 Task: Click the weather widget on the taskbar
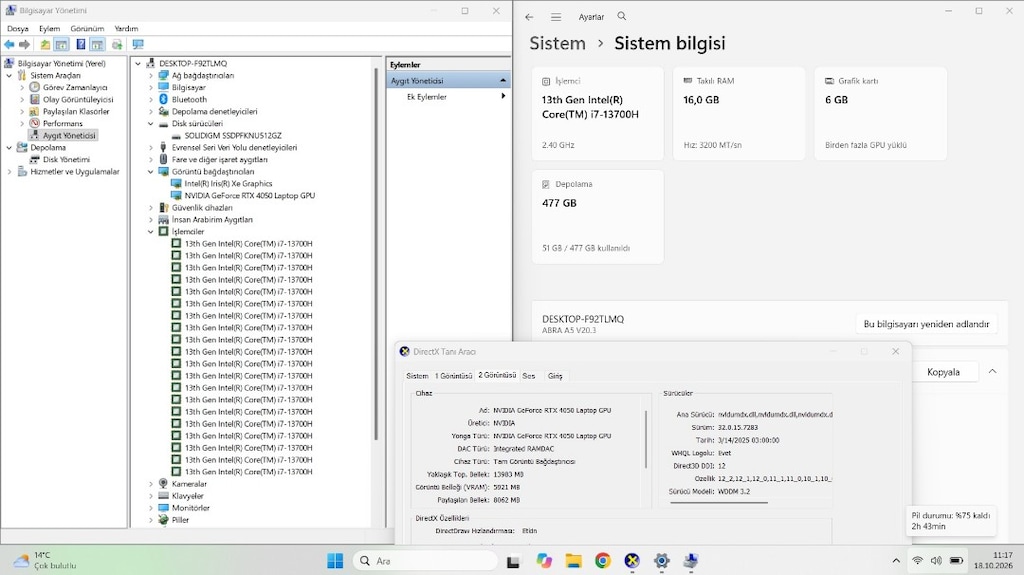pos(46,561)
